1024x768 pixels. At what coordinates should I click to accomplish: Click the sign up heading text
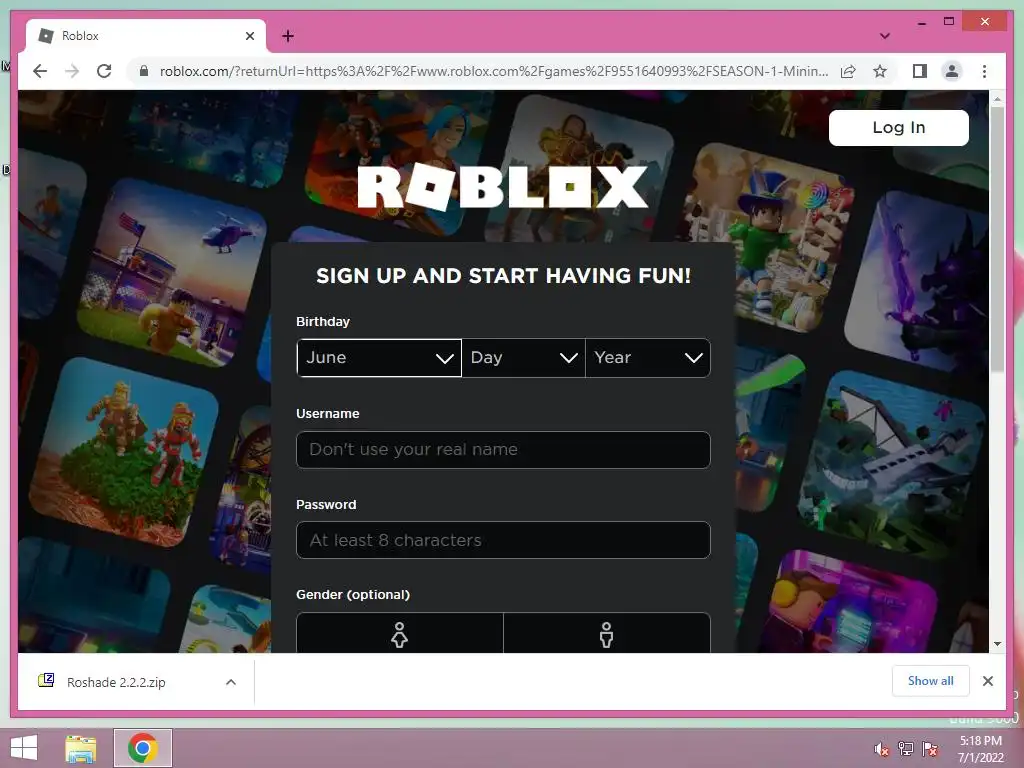(504, 276)
